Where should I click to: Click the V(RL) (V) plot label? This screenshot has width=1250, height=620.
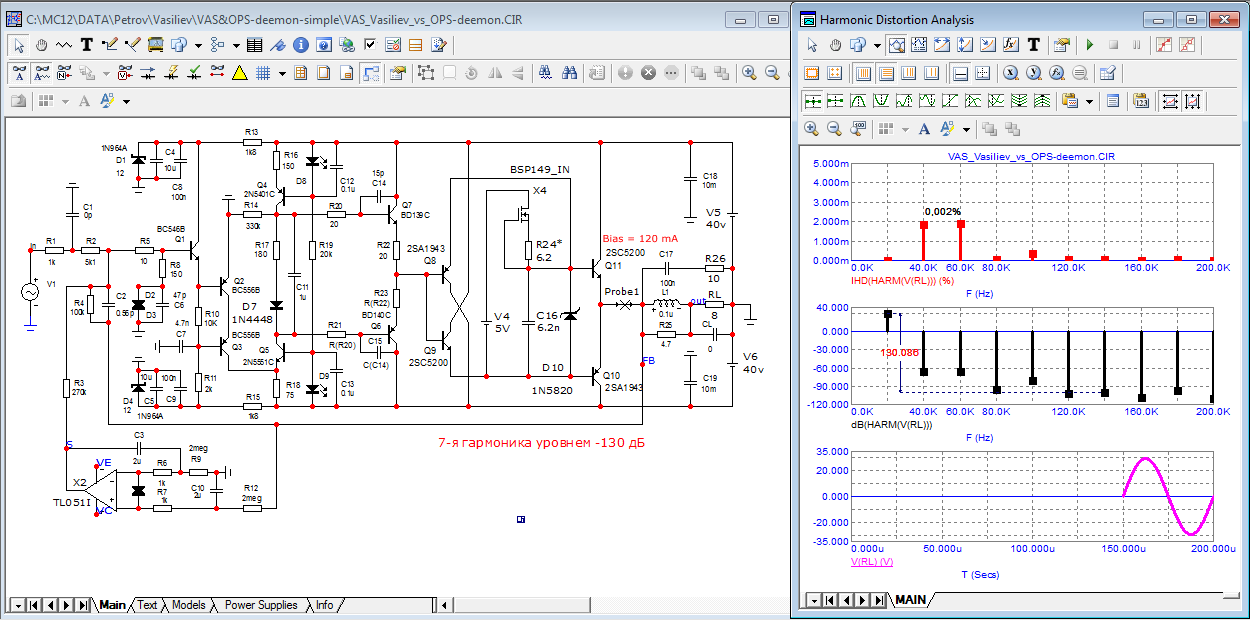pyautogui.click(x=871, y=562)
